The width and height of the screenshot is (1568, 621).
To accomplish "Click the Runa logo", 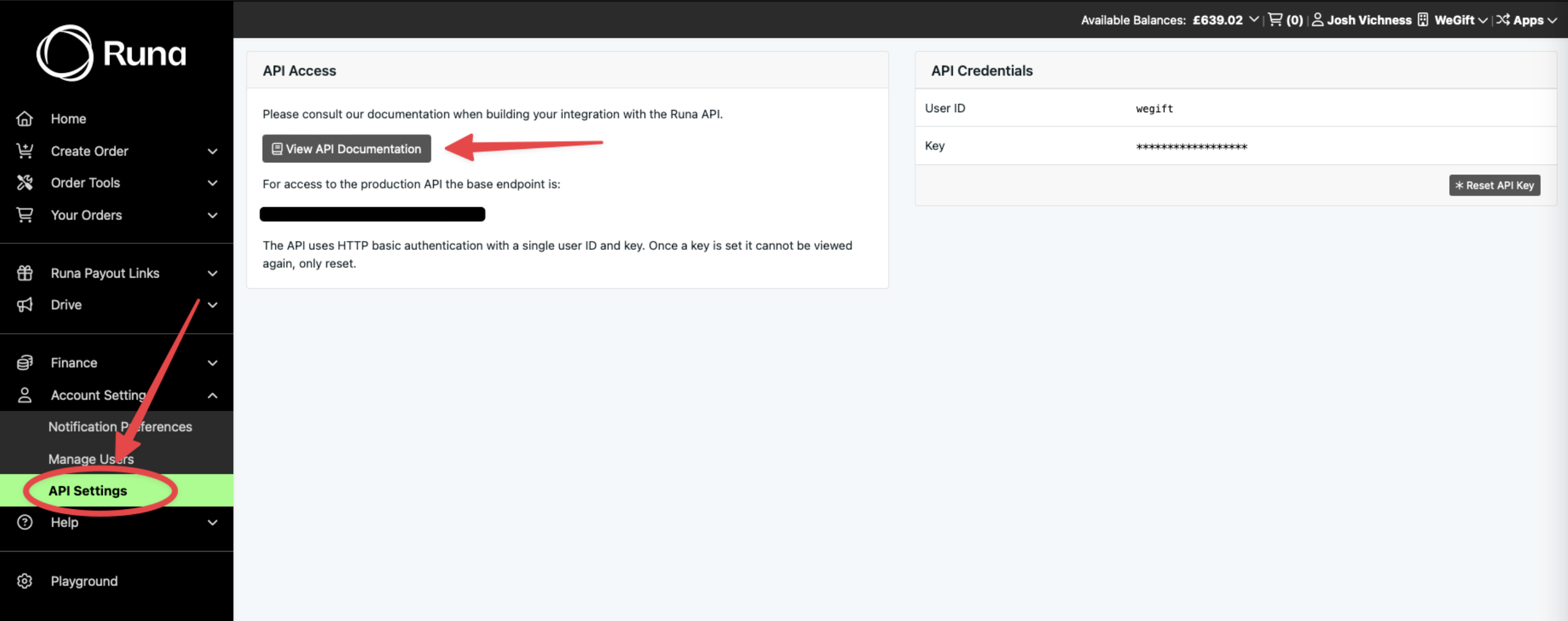I will (112, 53).
